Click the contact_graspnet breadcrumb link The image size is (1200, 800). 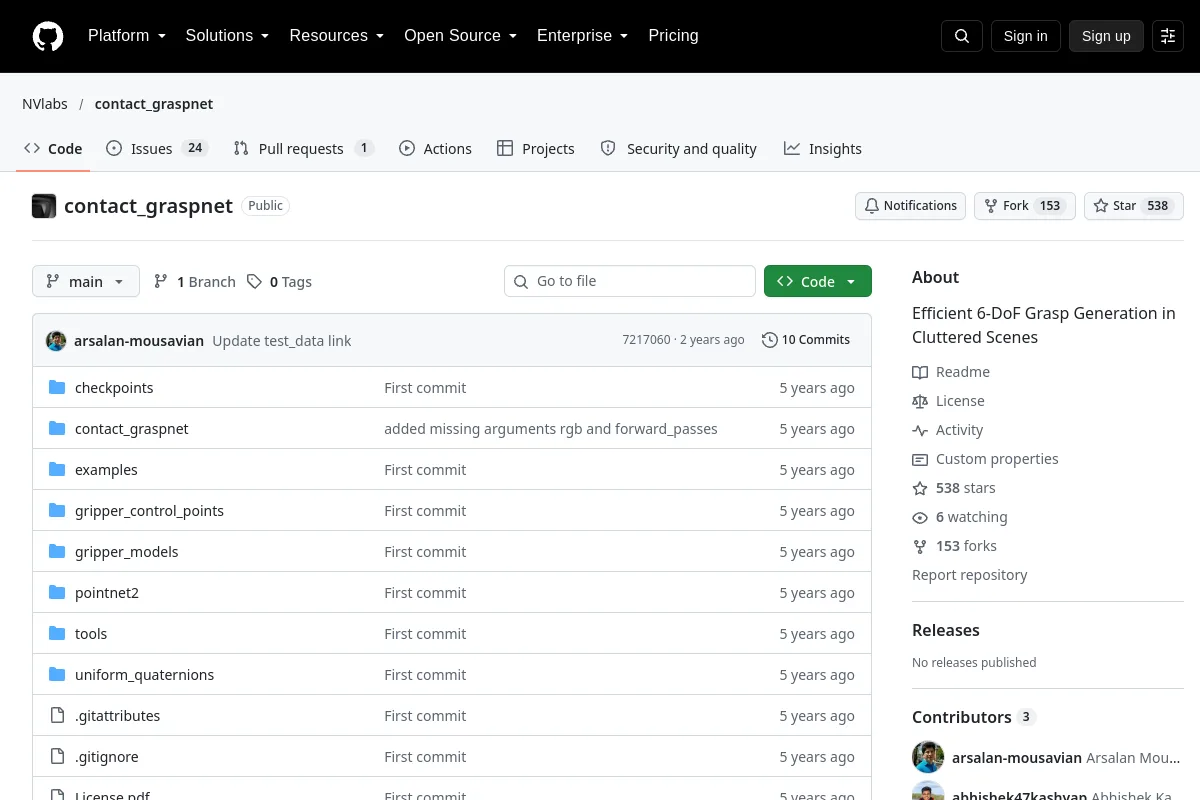point(154,104)
